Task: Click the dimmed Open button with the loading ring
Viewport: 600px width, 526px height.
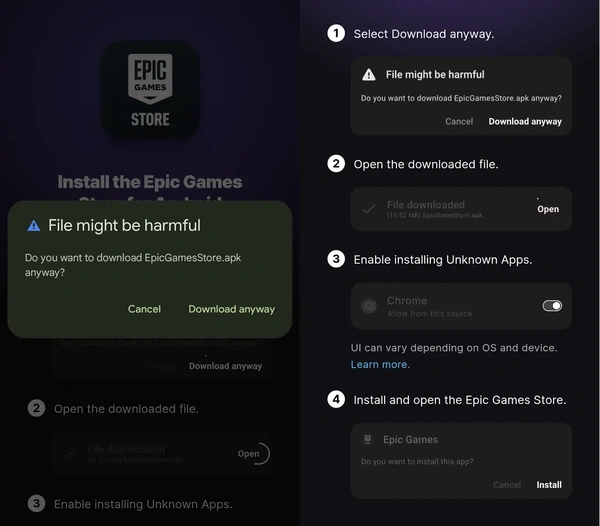Action: coord(249,454)
